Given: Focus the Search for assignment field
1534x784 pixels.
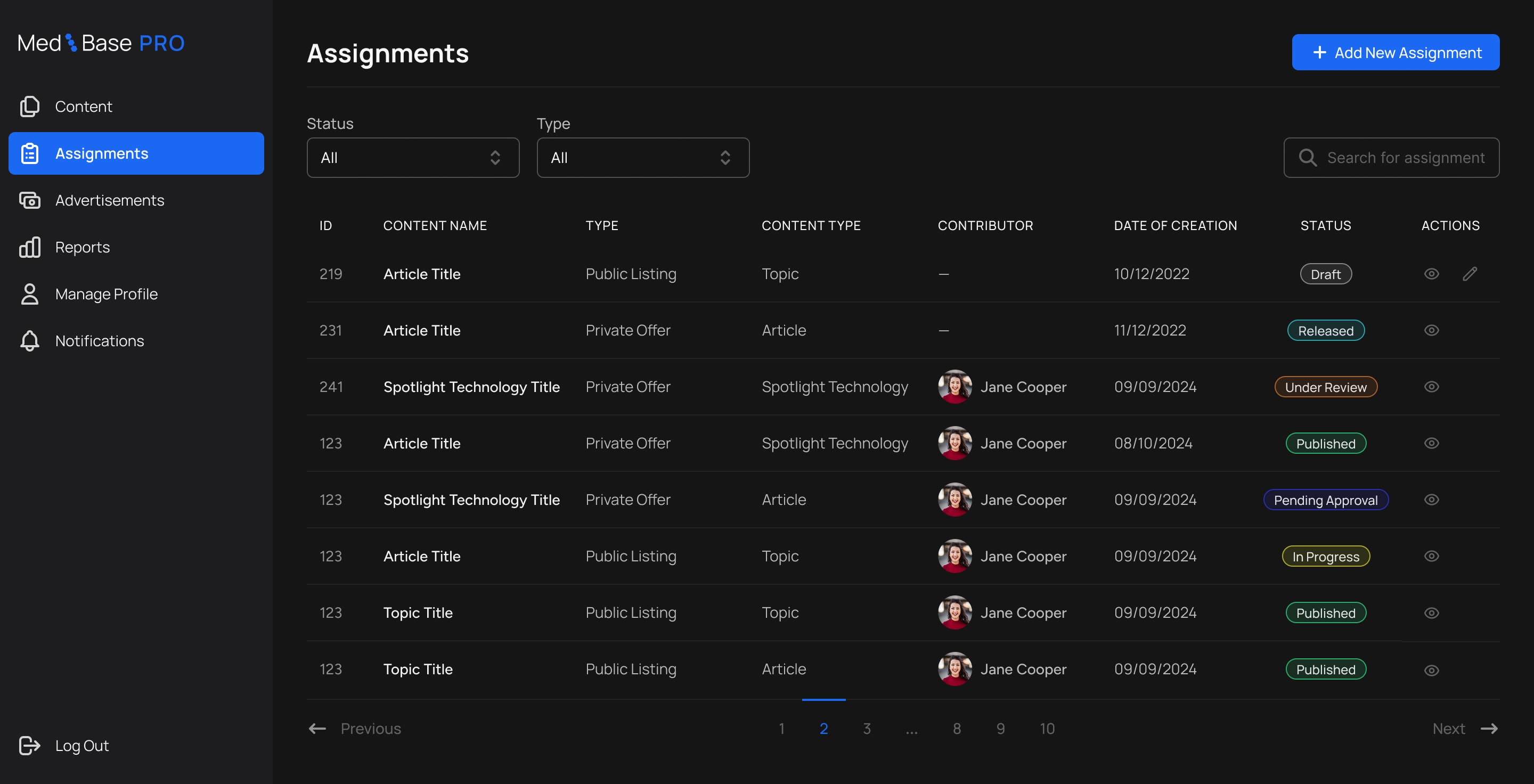Looking at the screenshot, I should click(1405, 158).
